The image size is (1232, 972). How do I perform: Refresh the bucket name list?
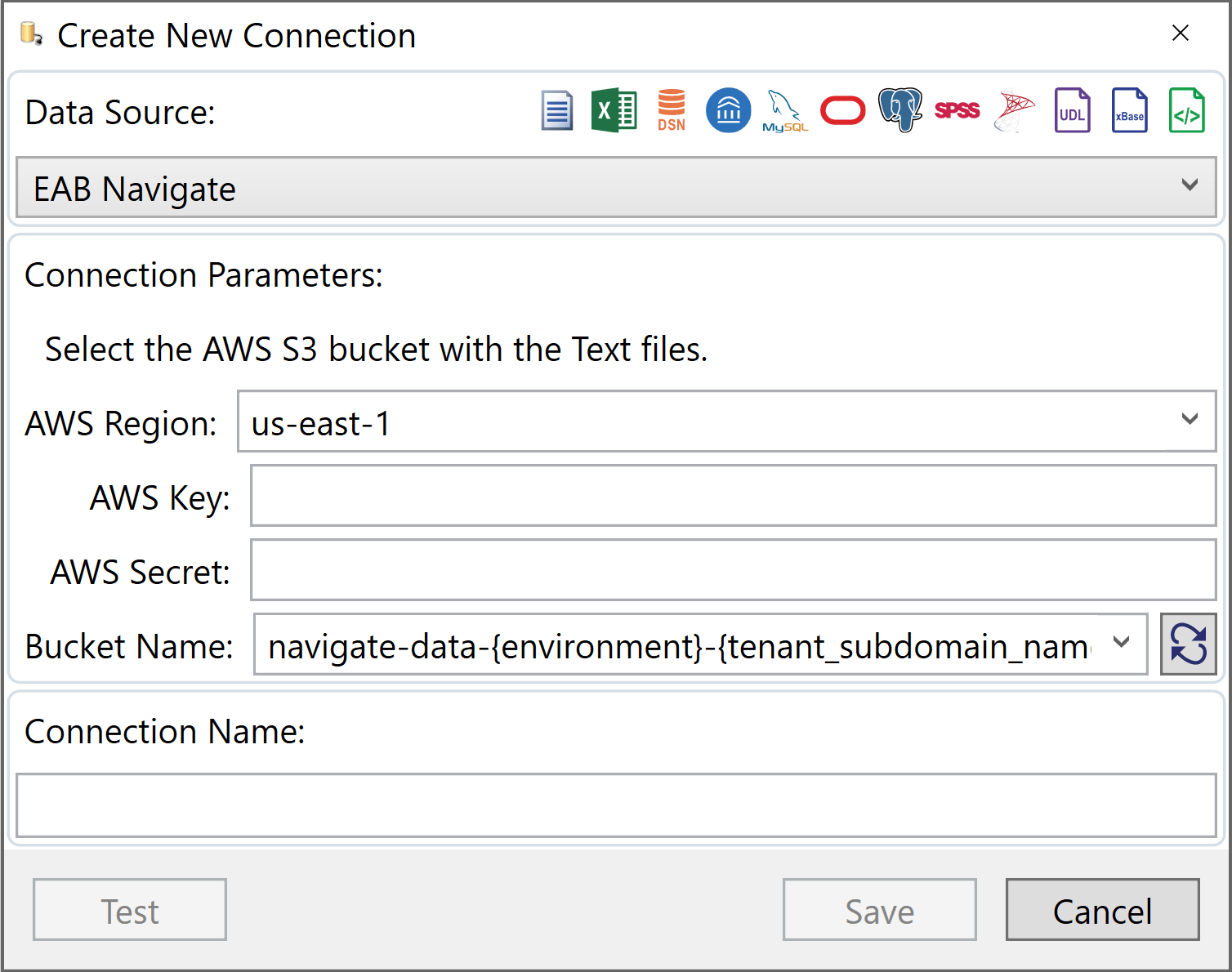(x=1189, y=644)
